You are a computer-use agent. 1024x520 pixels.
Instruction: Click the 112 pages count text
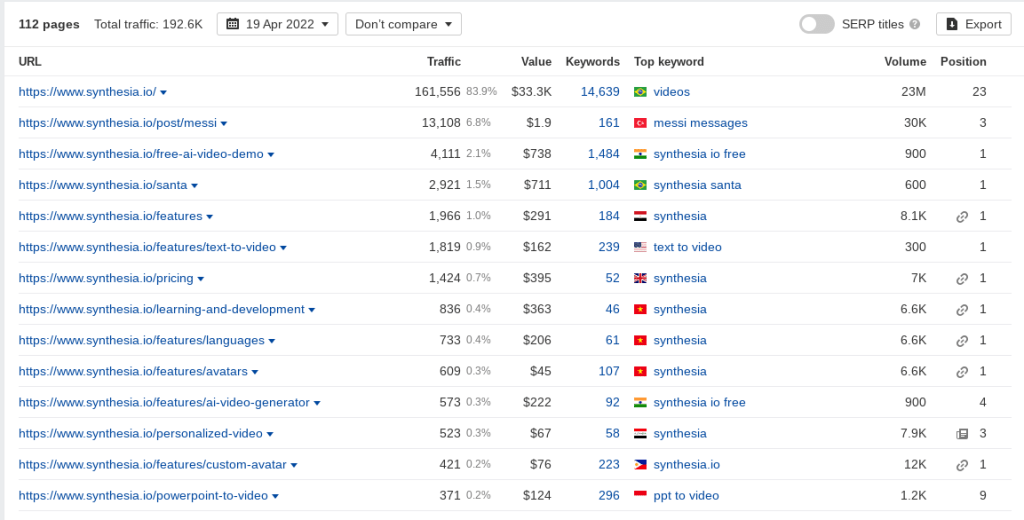[x=49, y=24]
